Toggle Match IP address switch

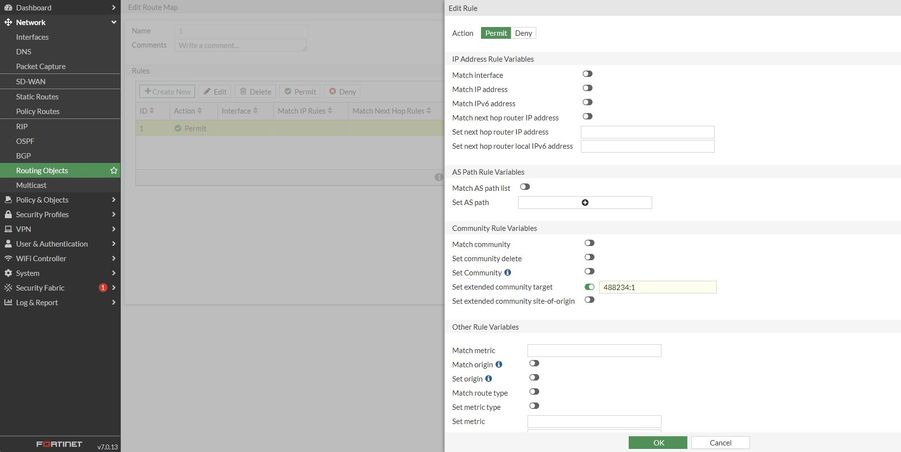(587, 88)
